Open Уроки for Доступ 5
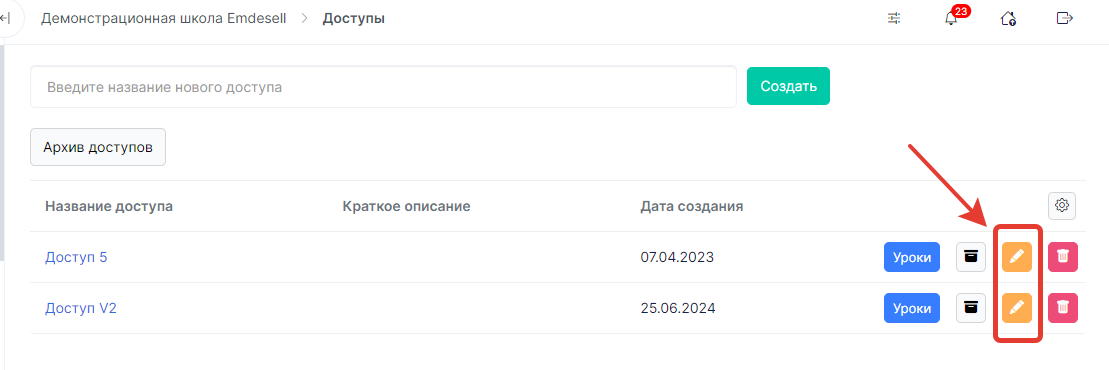This screenshot has width=1109, height=370. point(912,257)
